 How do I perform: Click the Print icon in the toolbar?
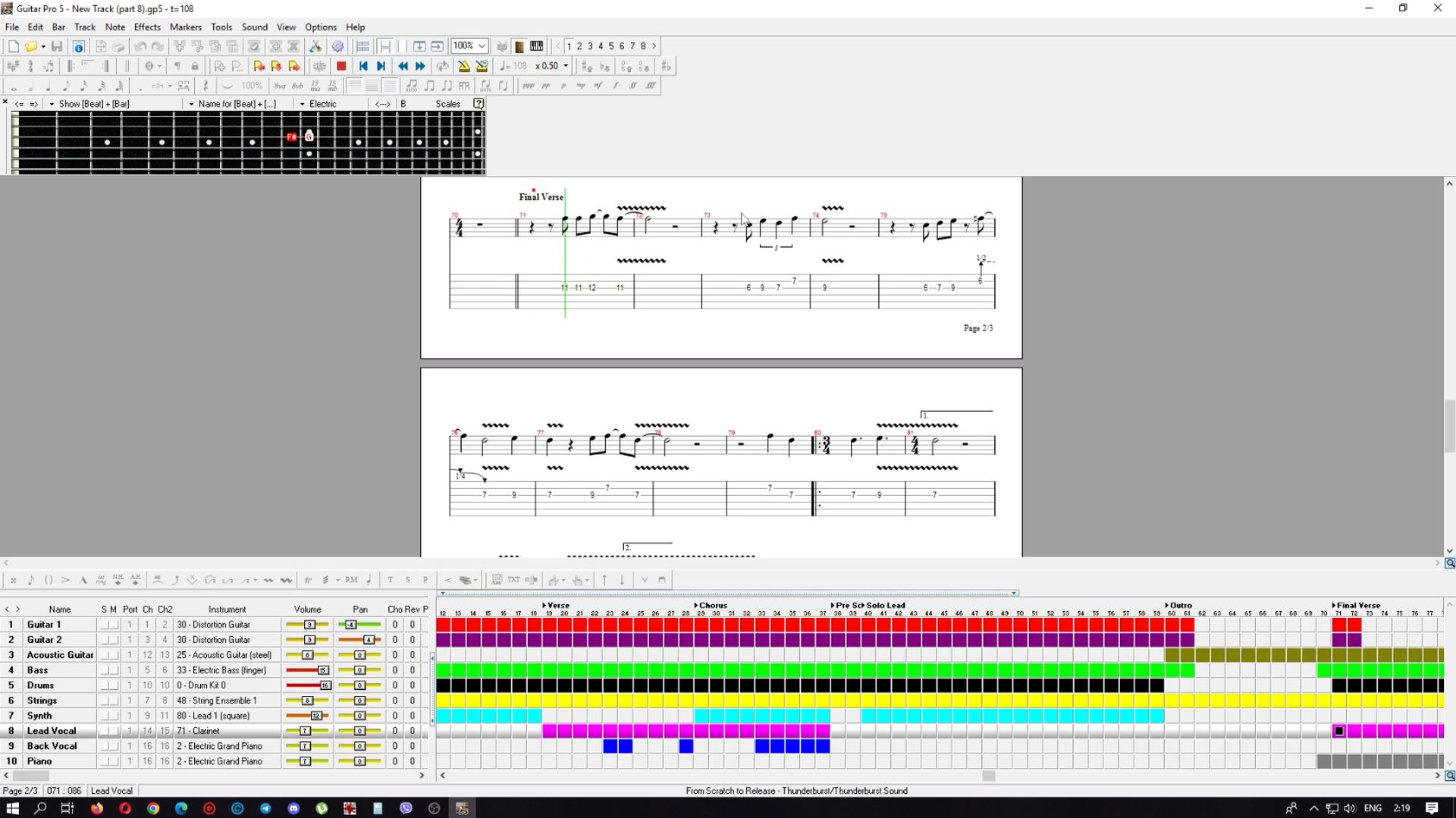[x=118, y=46]
